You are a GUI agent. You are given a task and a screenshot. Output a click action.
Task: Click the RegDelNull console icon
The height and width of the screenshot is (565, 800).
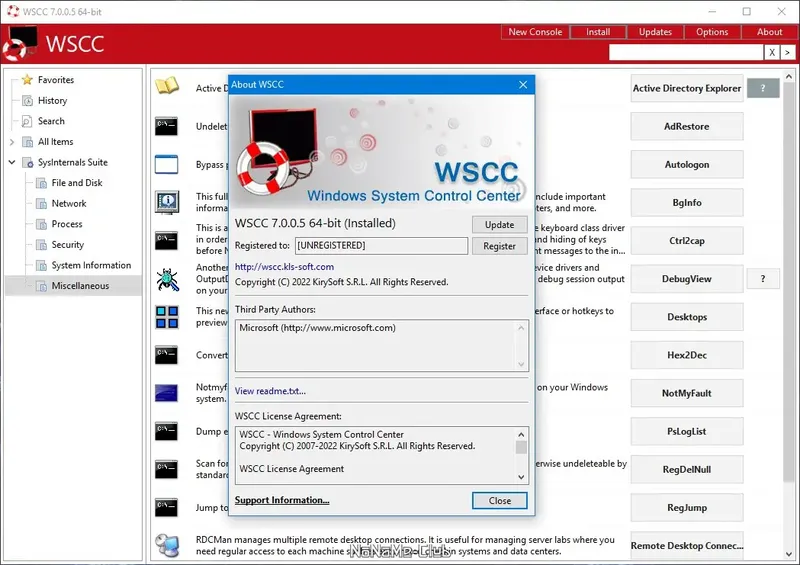pos(166,469)
